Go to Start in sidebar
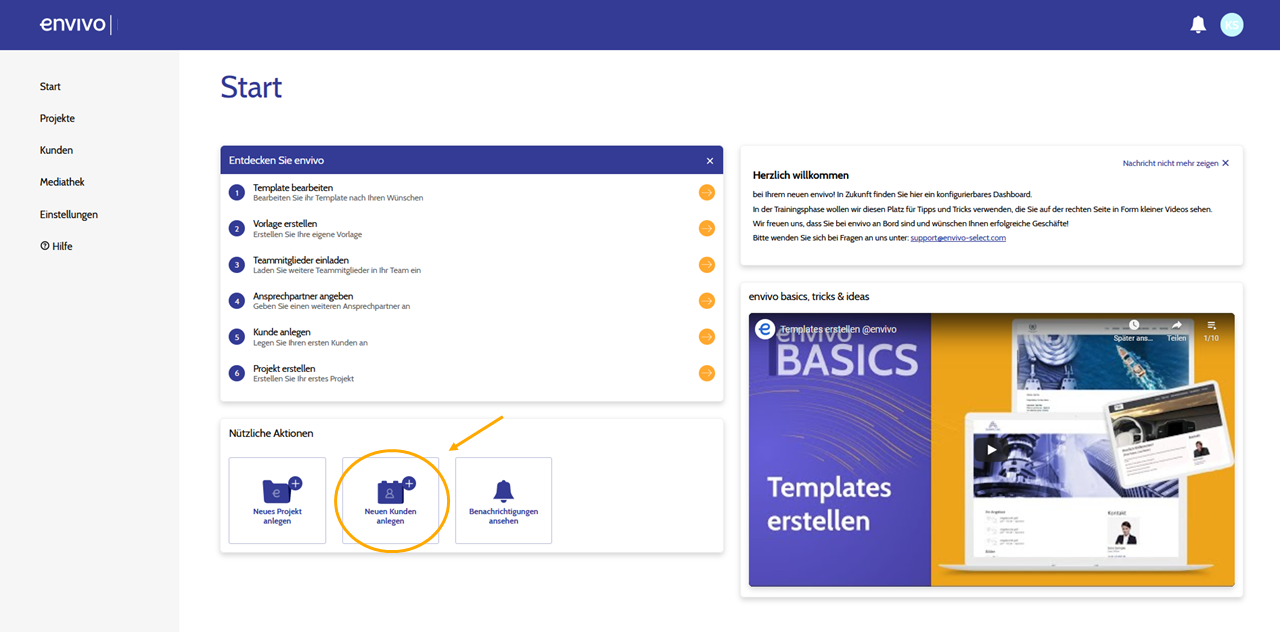The width and height of the screenshot is (1280, 632). 50,87
